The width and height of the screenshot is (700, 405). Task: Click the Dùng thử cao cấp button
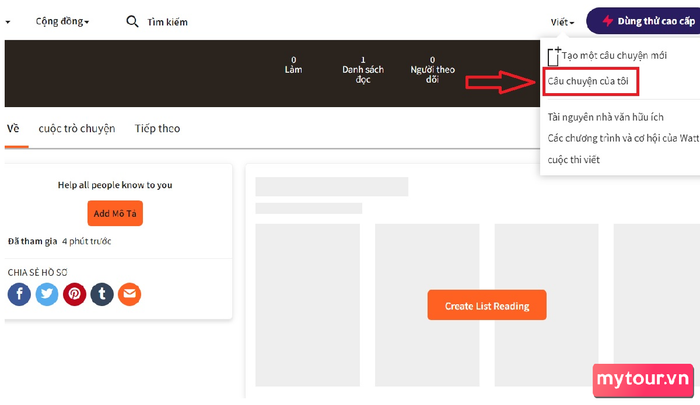(x=645, y=21)
